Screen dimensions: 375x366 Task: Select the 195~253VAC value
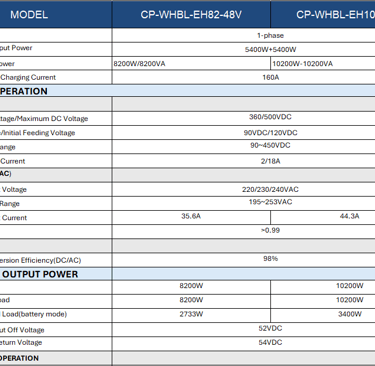click(270, 202)
